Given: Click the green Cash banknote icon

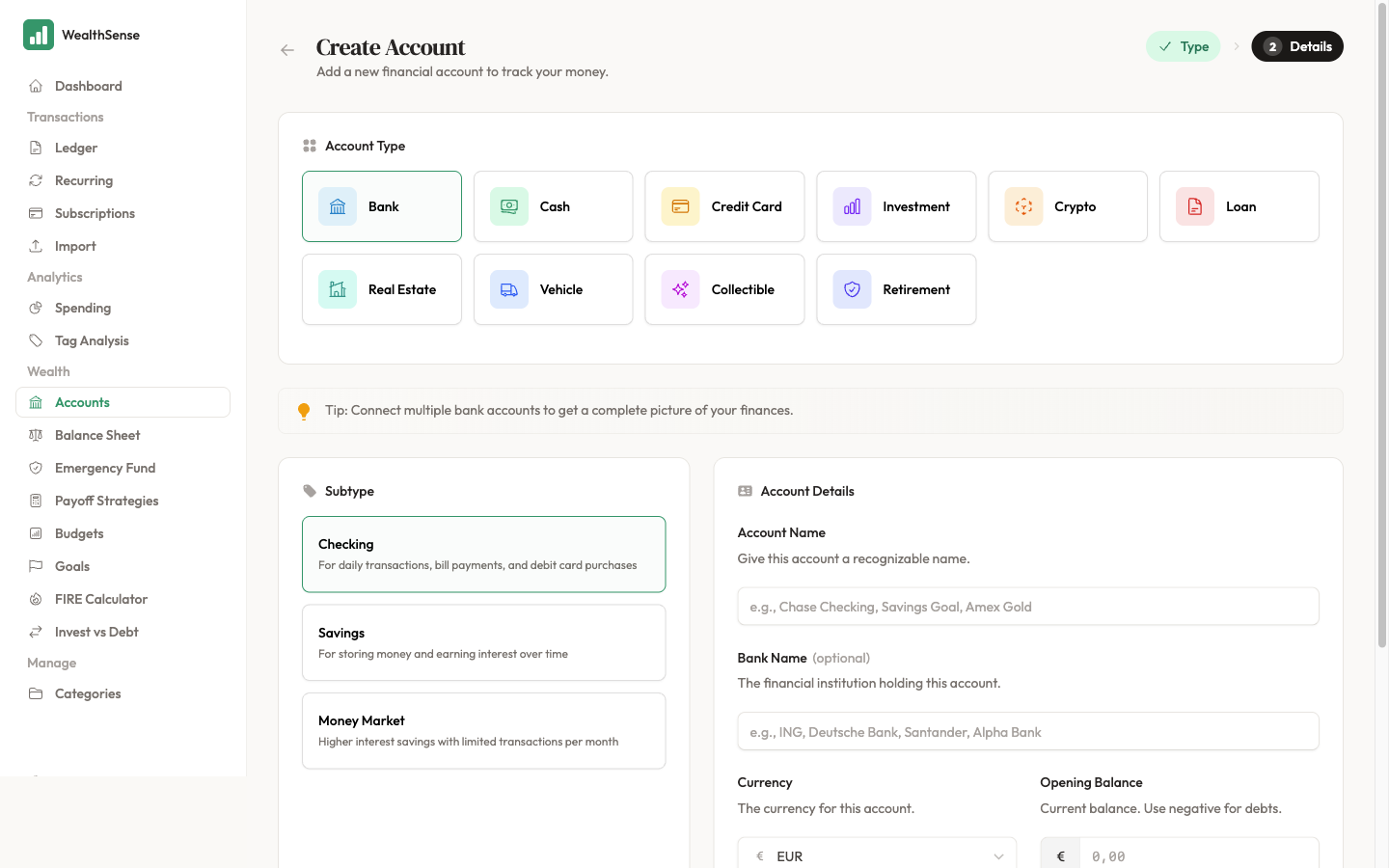Looking at the screenshot, I should (509, 206).
